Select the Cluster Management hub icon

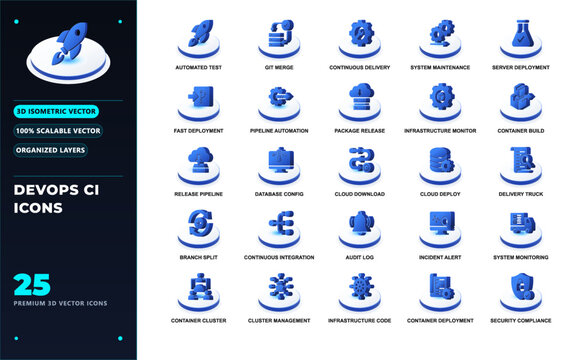point(279,291)
